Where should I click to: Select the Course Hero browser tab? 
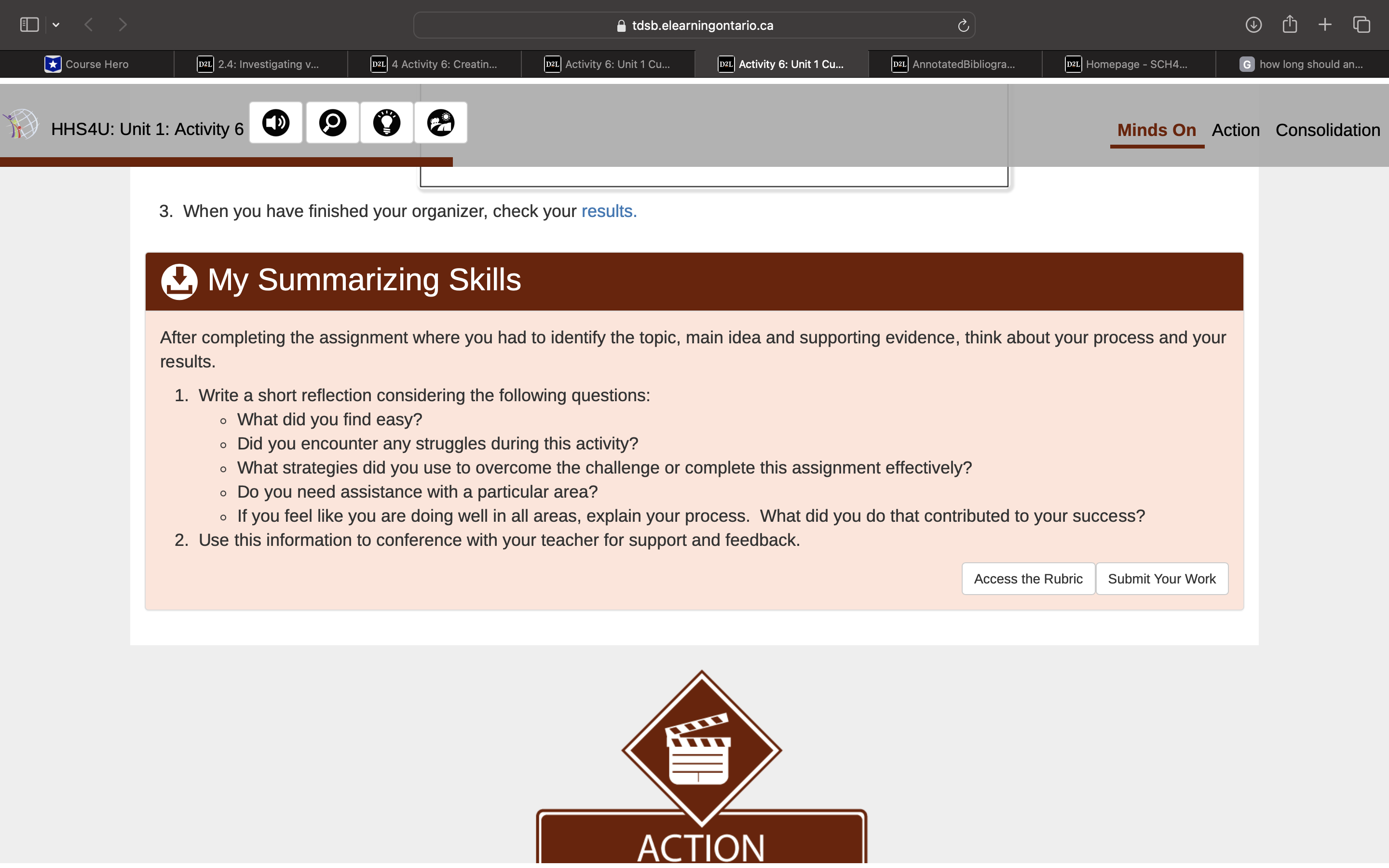[87, 64]
